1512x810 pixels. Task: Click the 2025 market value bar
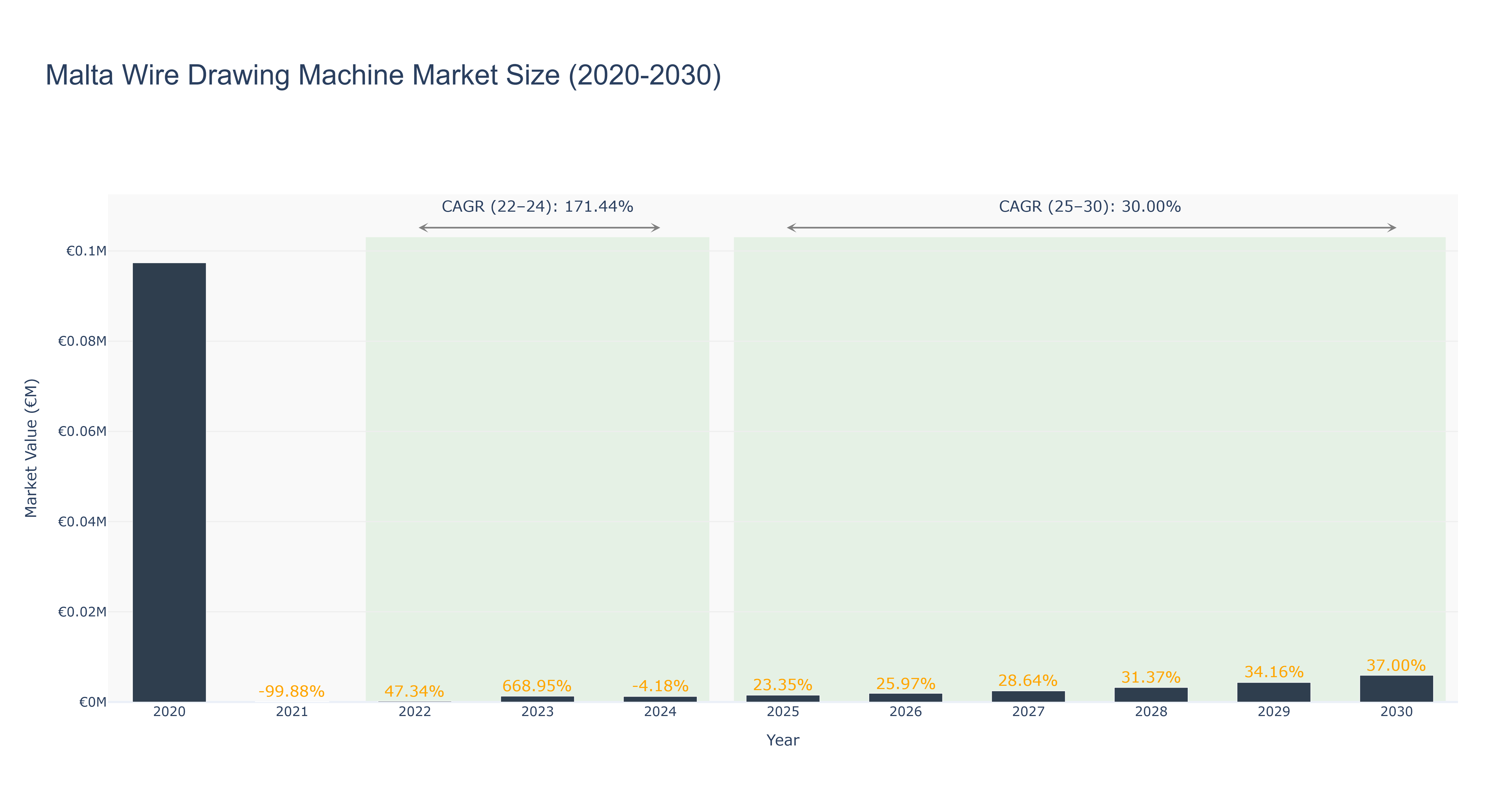[783, 698]
